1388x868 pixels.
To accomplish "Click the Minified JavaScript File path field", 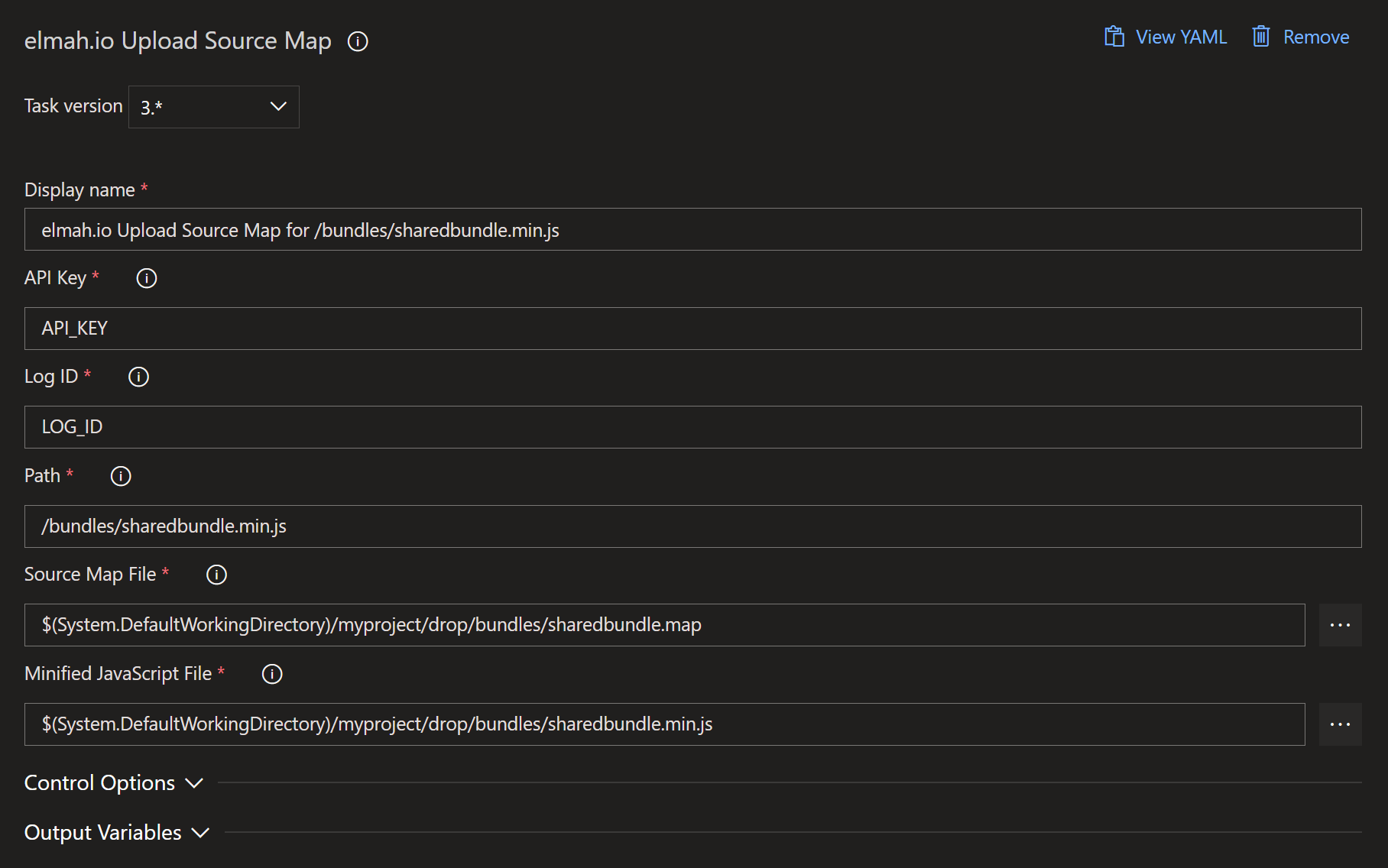I will click(x=665, y=724).
